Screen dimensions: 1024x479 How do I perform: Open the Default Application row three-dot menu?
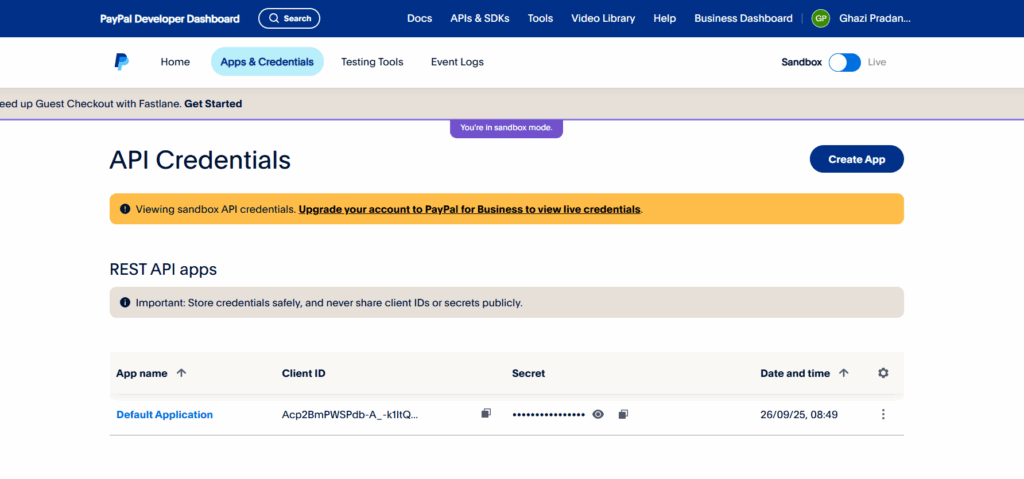(883, 414)
